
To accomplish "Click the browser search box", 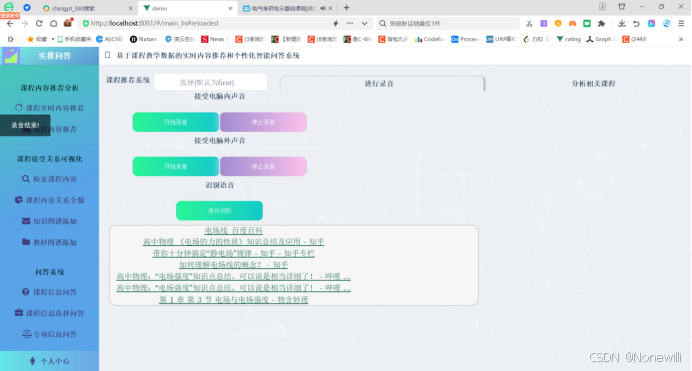I will pyautogui.click(x=448, y=23).
